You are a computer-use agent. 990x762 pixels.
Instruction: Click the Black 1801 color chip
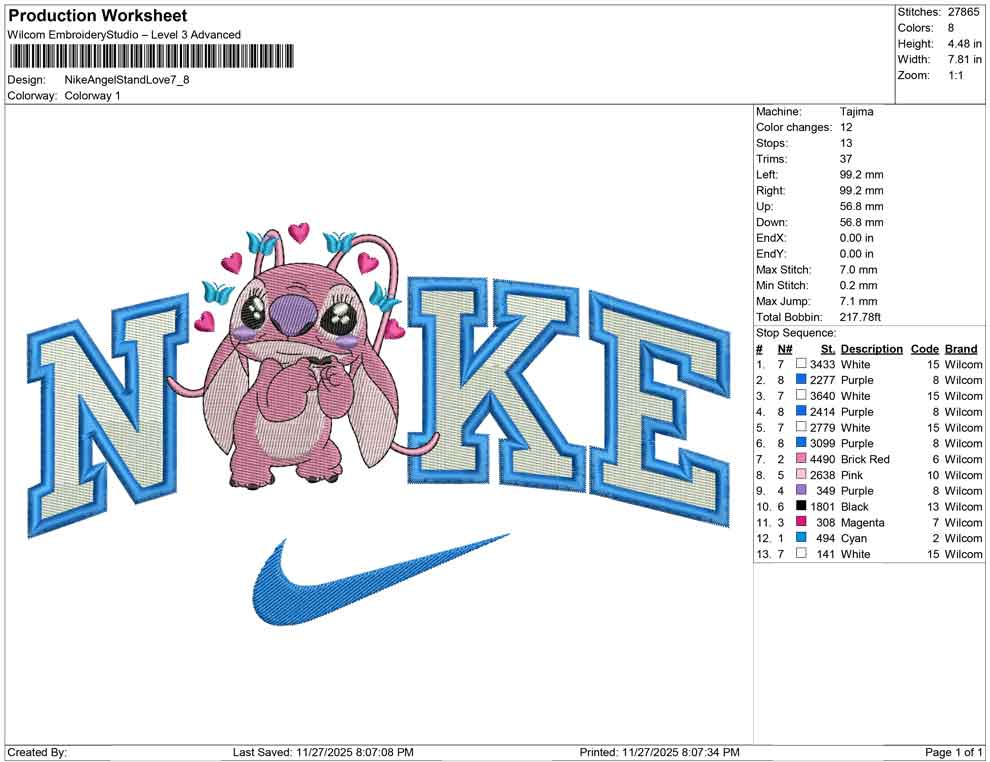coord(800,506)
